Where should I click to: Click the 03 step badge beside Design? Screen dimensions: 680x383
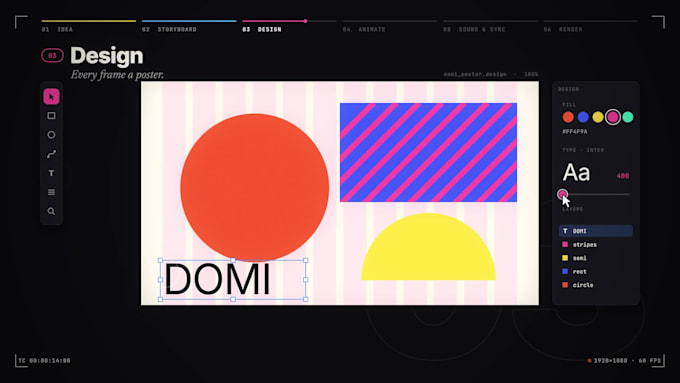(52, 56)
